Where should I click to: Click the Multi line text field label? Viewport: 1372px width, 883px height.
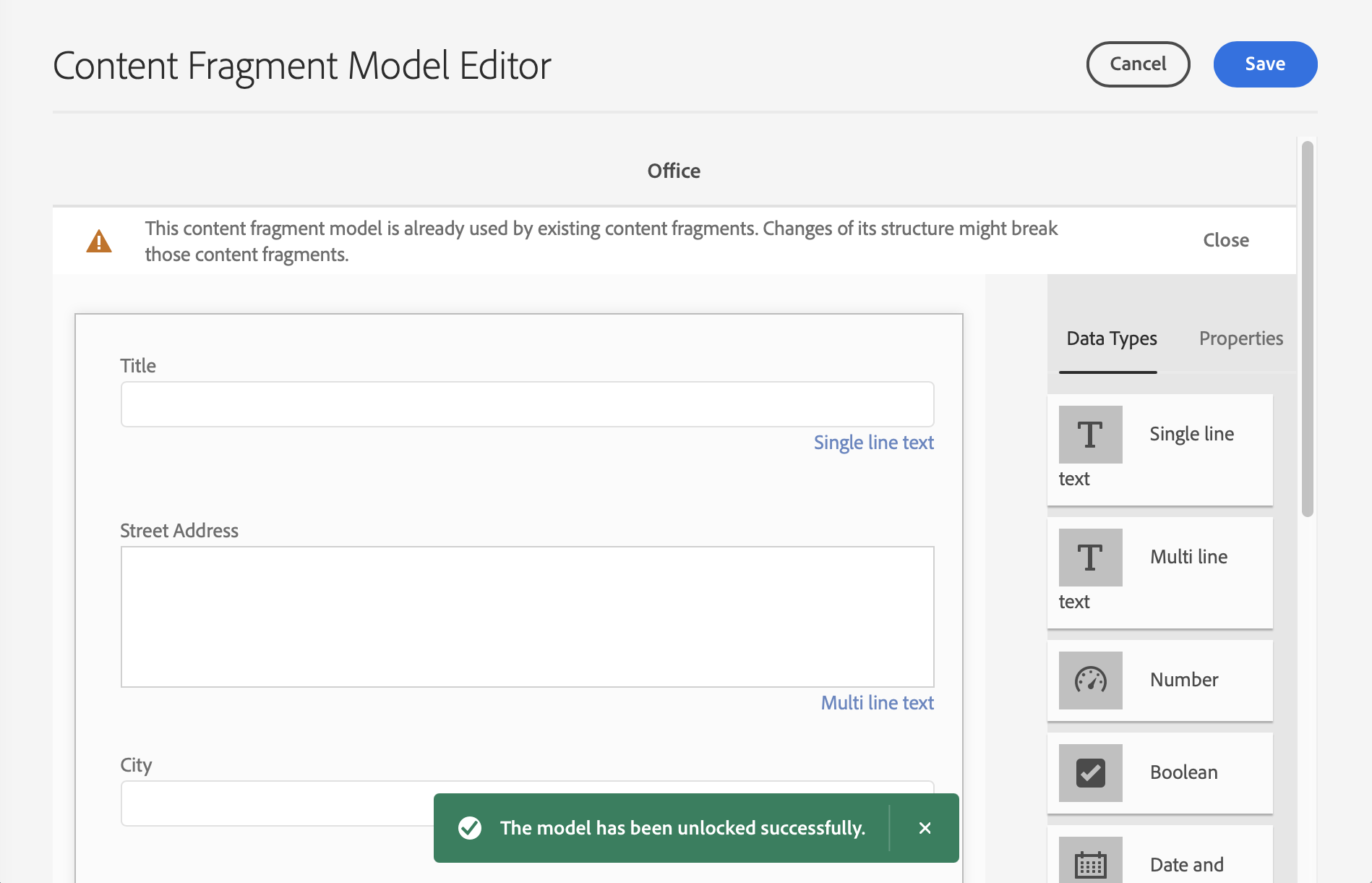pos(877,703)
